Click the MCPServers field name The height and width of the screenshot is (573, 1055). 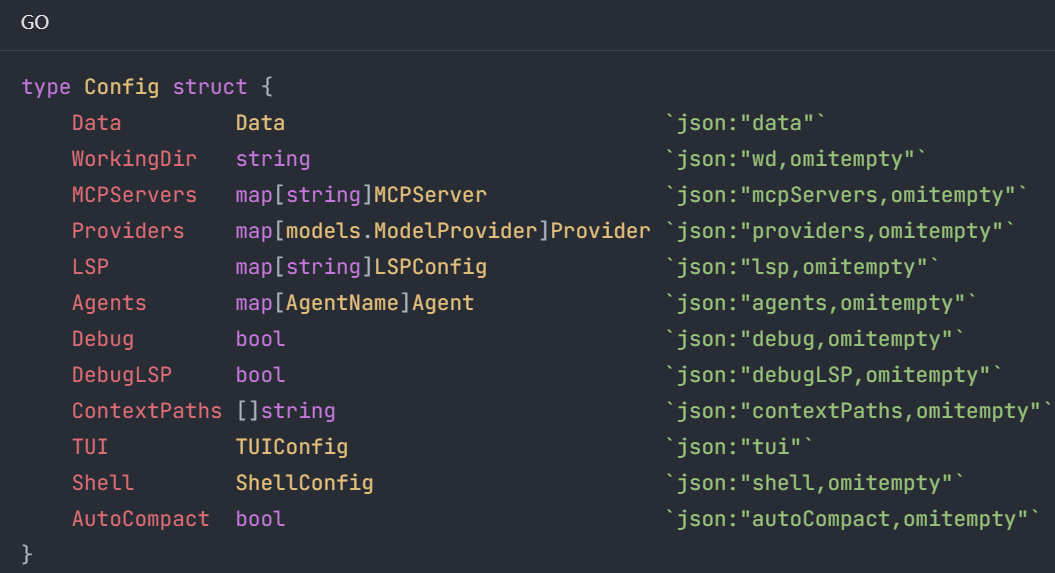point(134,195)
